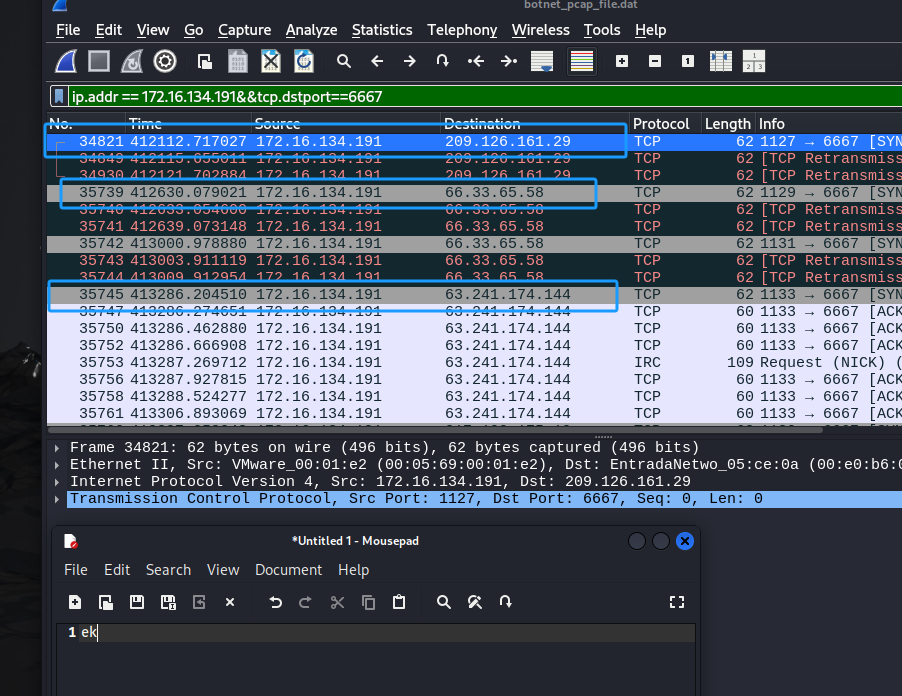
Task: Expand Internet Protocol Version 4 row
Action: 57,482
